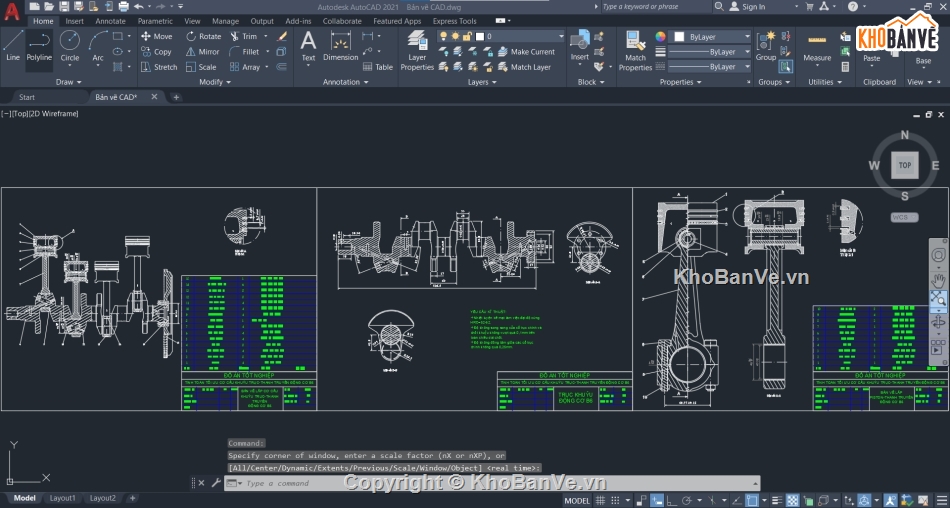
Task: Click the Match Layer button
Action: point(525,67)
